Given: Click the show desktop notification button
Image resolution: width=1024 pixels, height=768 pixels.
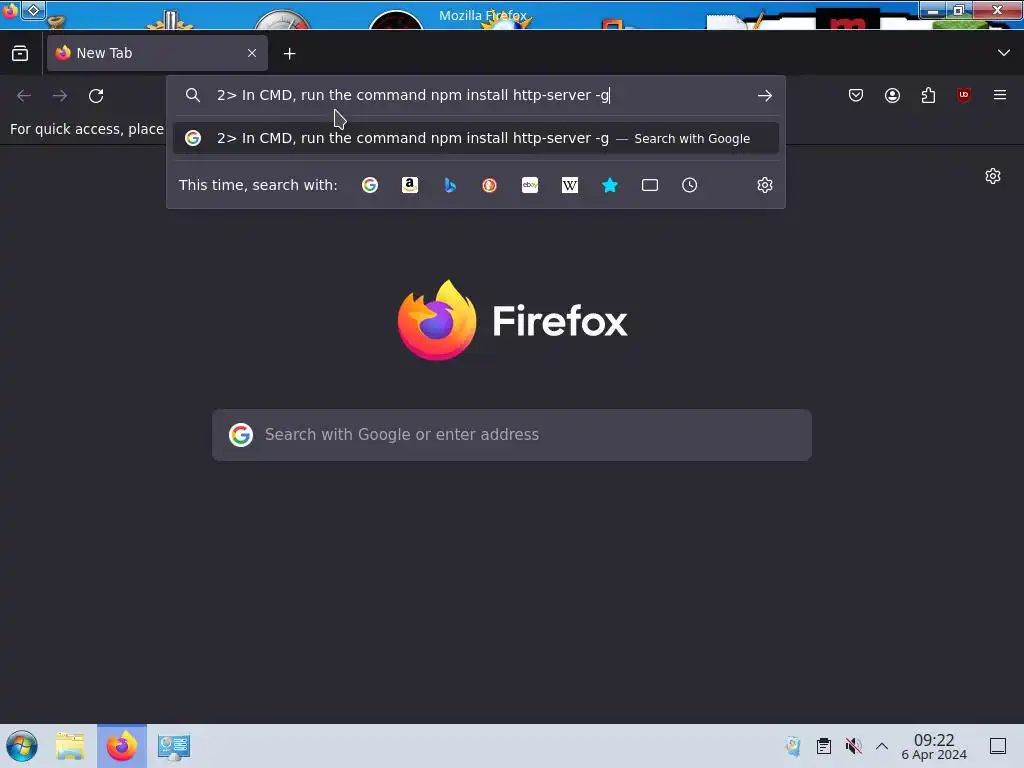Looking at the screenshot, I should point(998,746).
